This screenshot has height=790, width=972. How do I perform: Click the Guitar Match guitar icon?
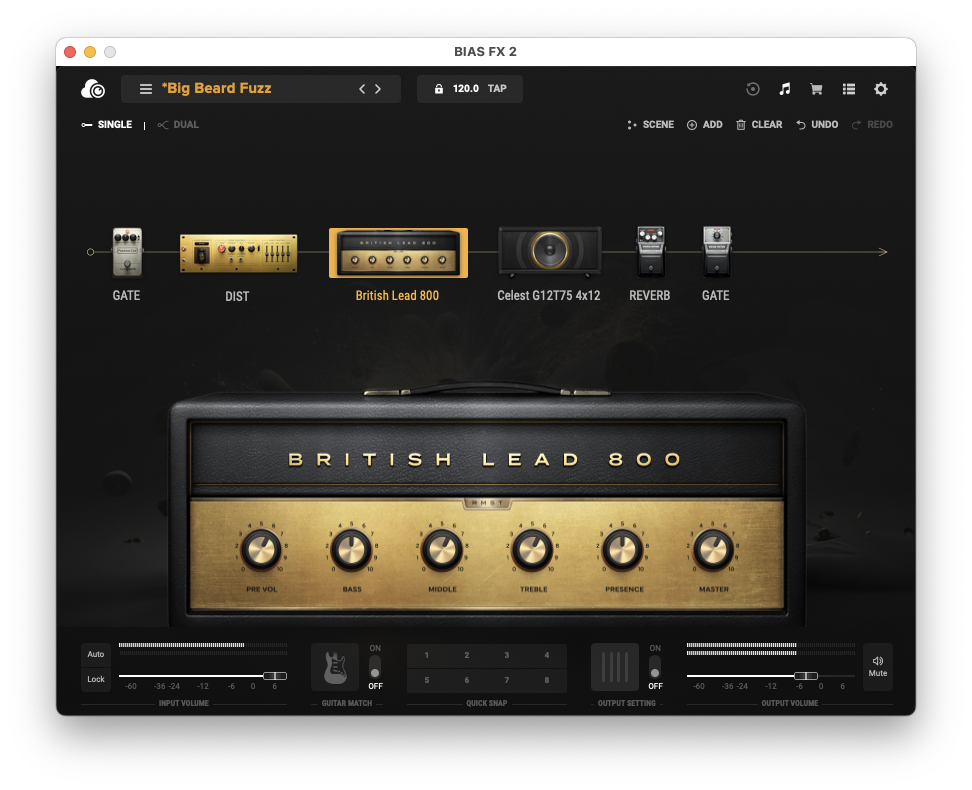coord(335,667)
